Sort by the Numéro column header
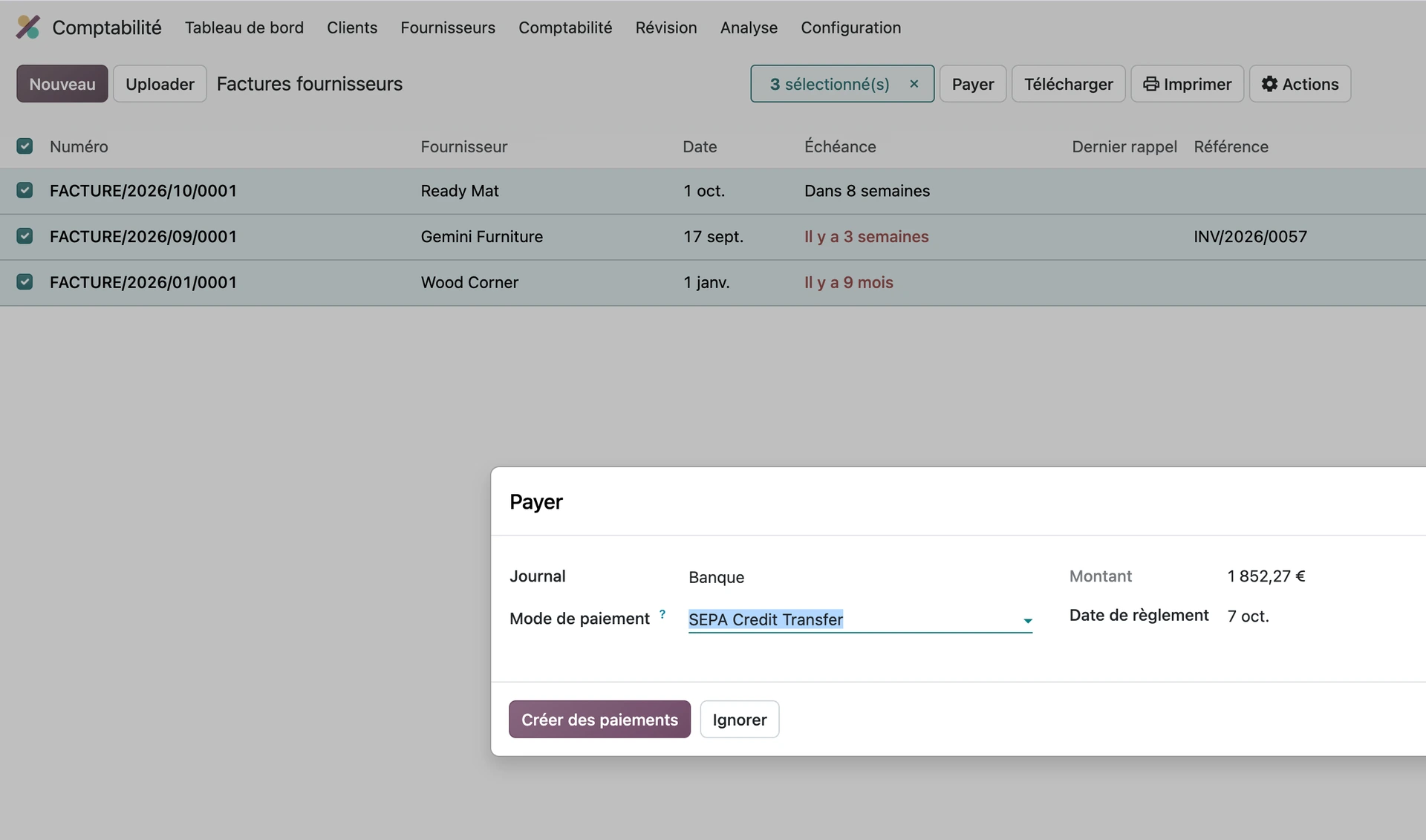The height and width of the screenshot is (840, 1426). (79, 146)
